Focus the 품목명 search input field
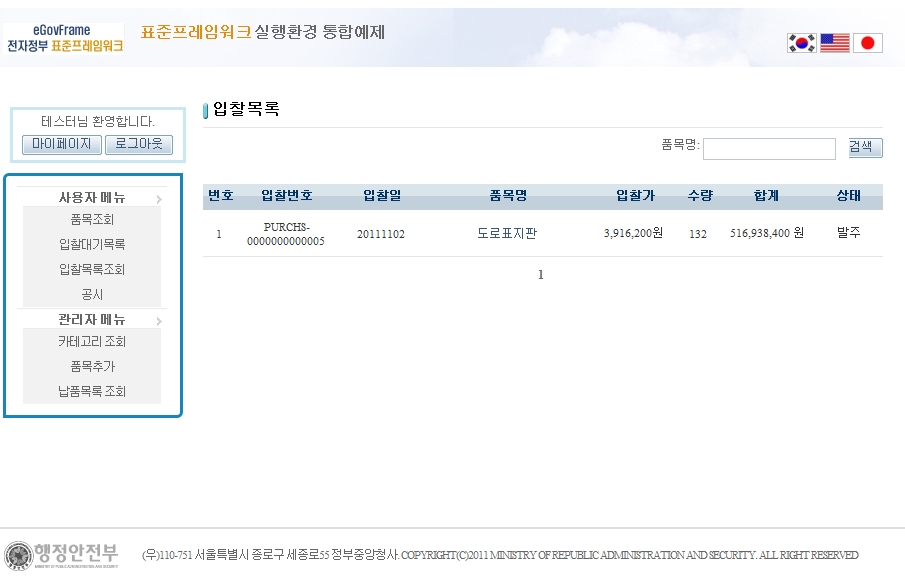Screen dimensions: 905x580 tap(768, 149)
